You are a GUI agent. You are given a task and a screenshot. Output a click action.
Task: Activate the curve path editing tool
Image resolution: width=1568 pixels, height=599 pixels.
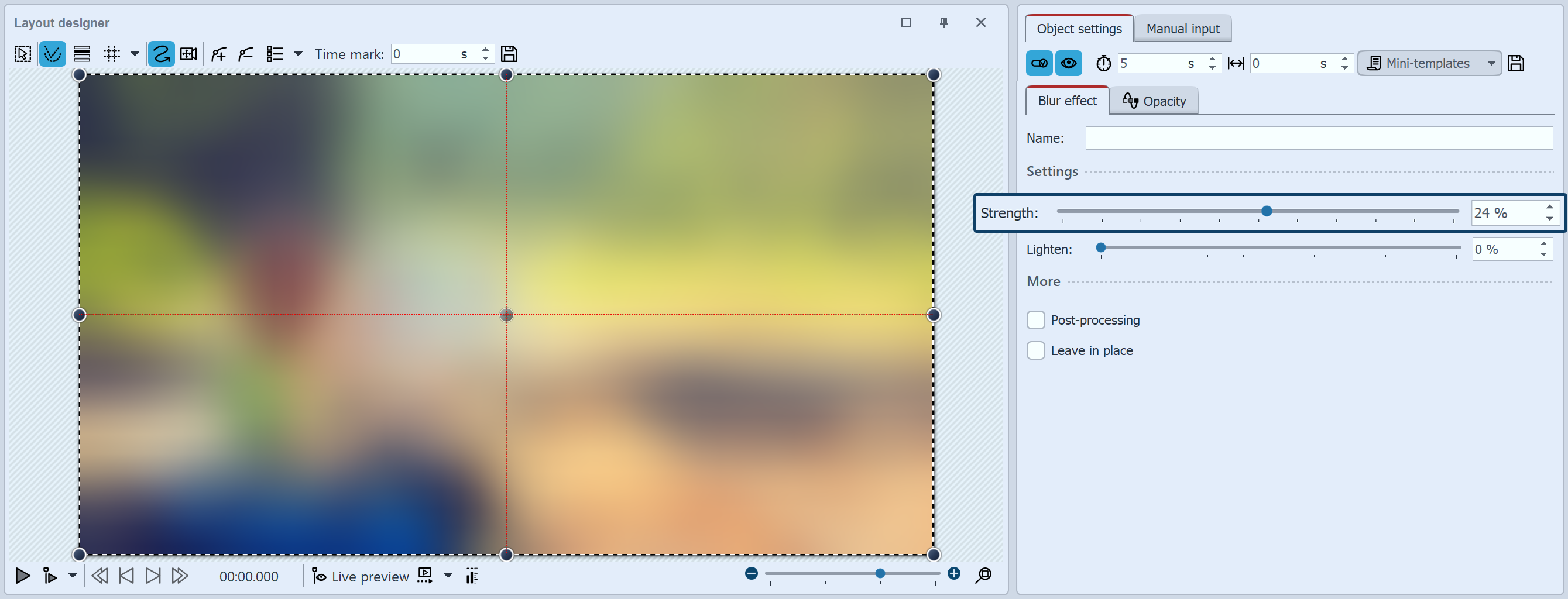[52, 53]
